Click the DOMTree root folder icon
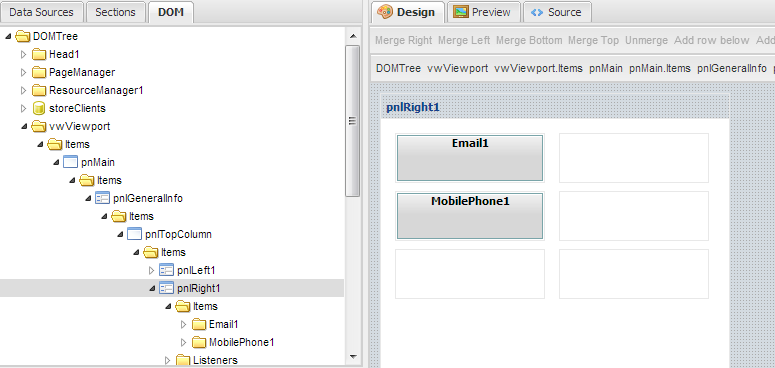Viewport: 775px width, 368px height. click(23, 36)
